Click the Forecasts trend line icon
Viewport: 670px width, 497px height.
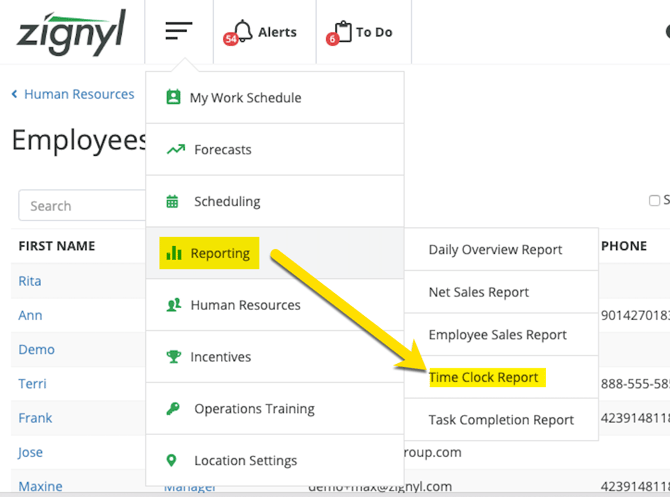point(176,150)
